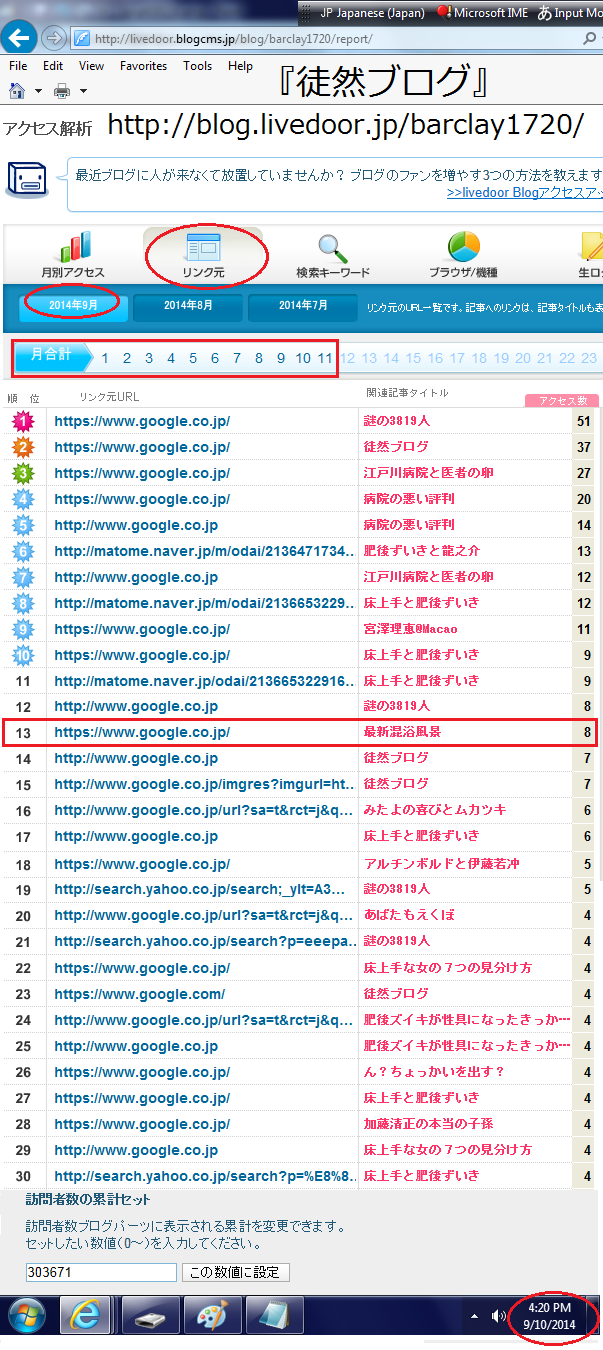Expand the printer dropdown arrow
The image size is (603, 1350).
click(84, 91)
